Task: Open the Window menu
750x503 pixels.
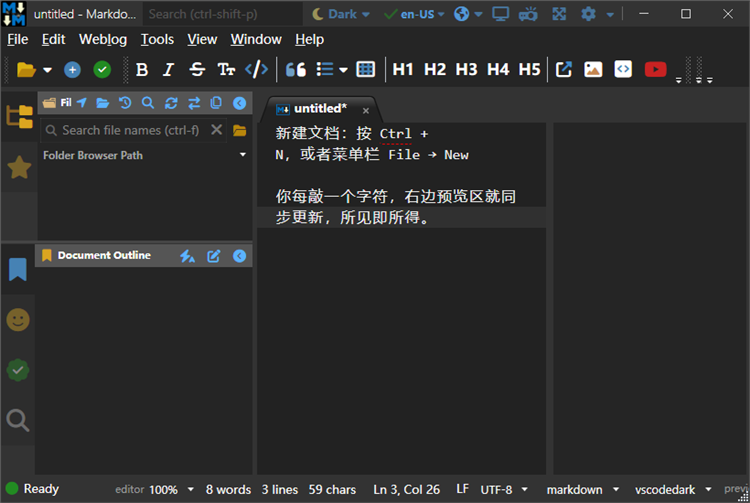Action: (256, 39)
